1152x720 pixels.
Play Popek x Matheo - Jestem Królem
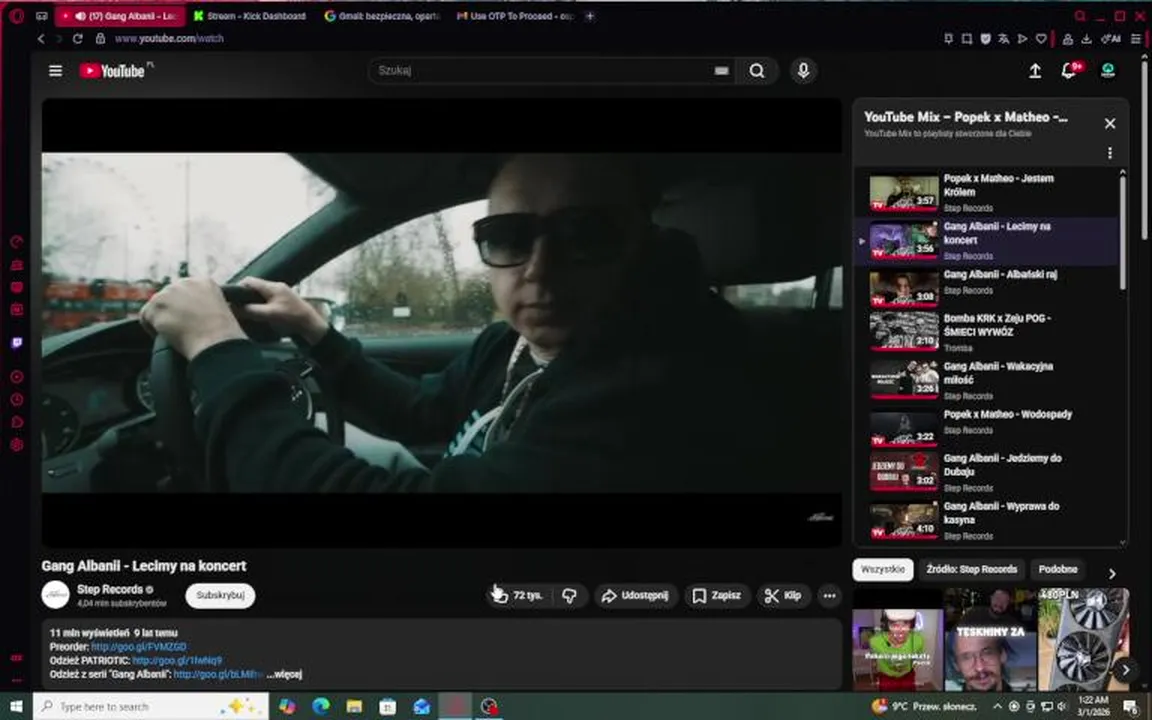tap(989, 192)
